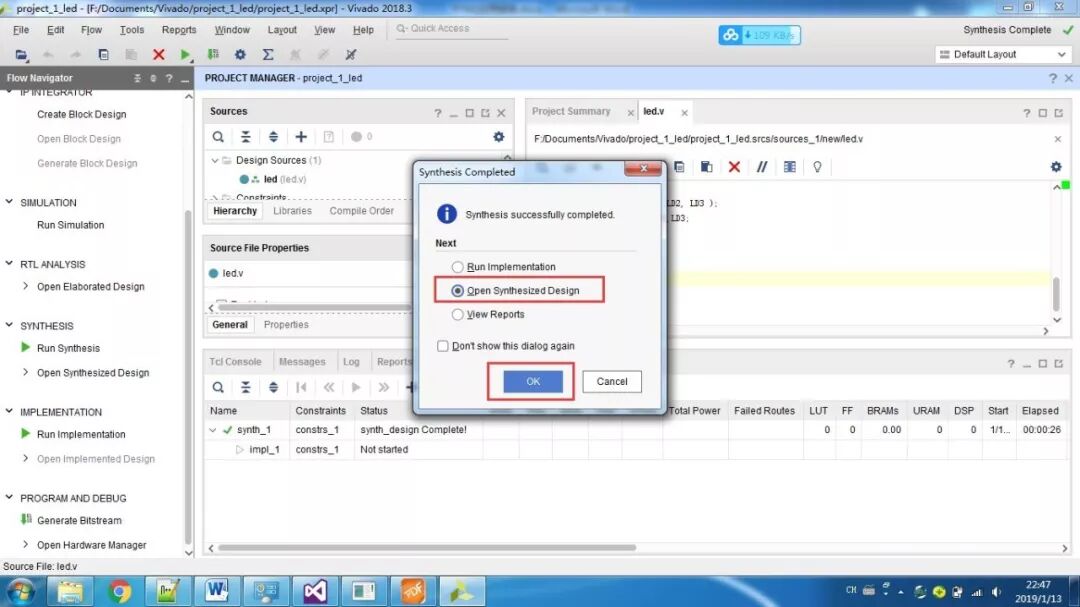1080x607 pixels.
Task: Select View Reports radio button
Action: (x=457, y=314)
